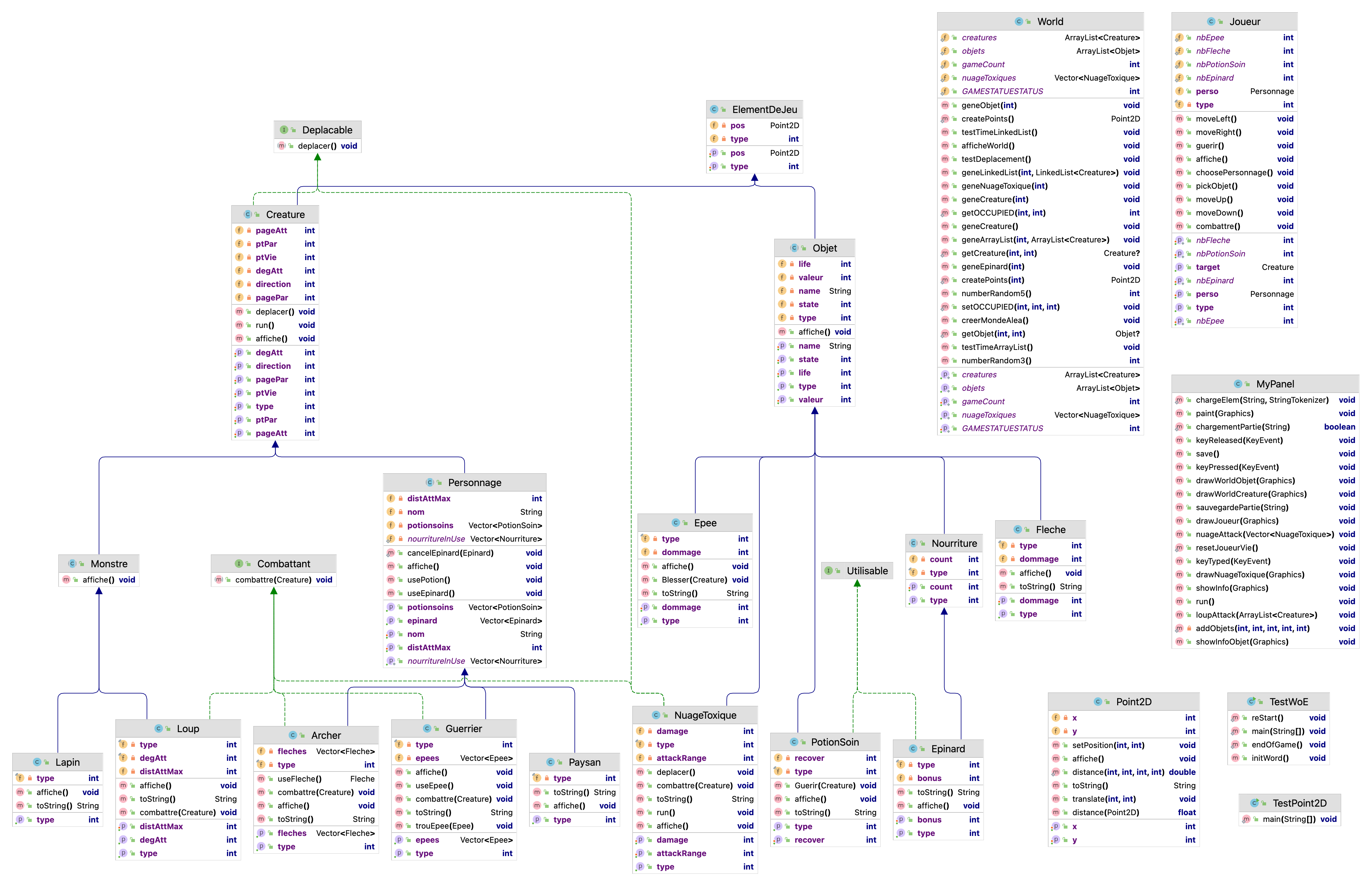Screen dimensions: 1372x886
Task: Click the Utilisable interface icon
Action: (x=829, y=571)
